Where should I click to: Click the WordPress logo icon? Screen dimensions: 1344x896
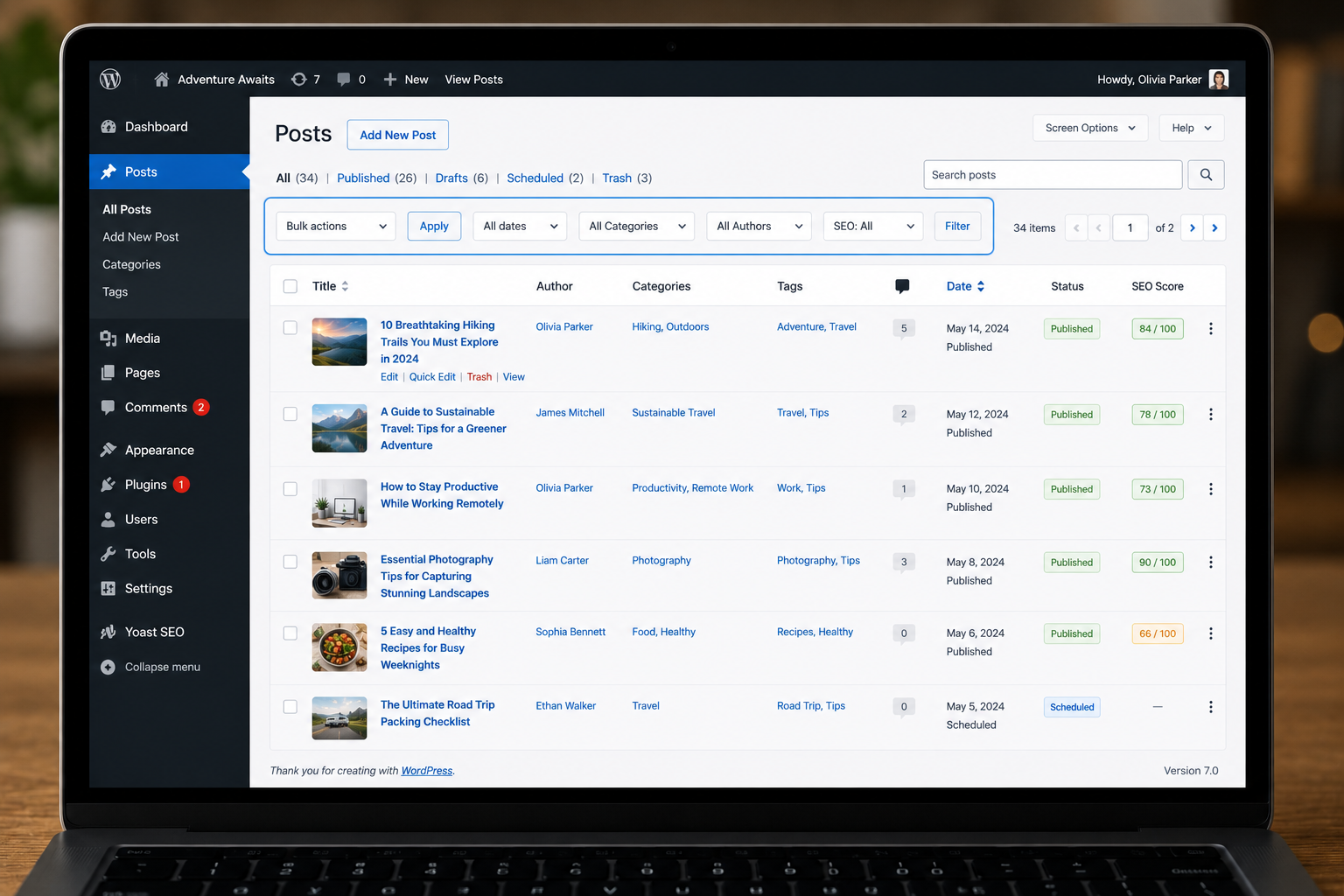tap(110, 80)
